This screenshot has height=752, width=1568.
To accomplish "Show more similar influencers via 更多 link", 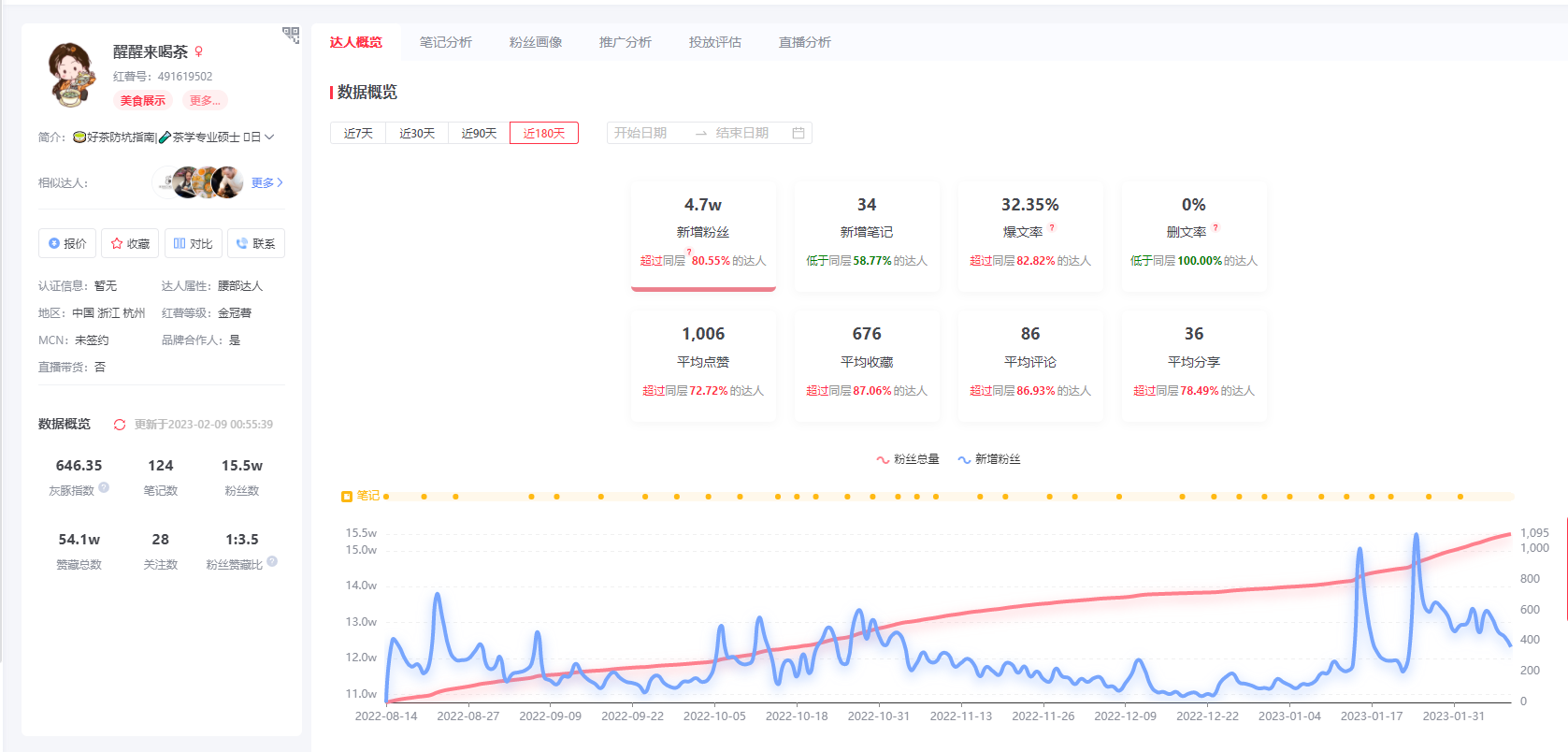I will tap(267, 182).
